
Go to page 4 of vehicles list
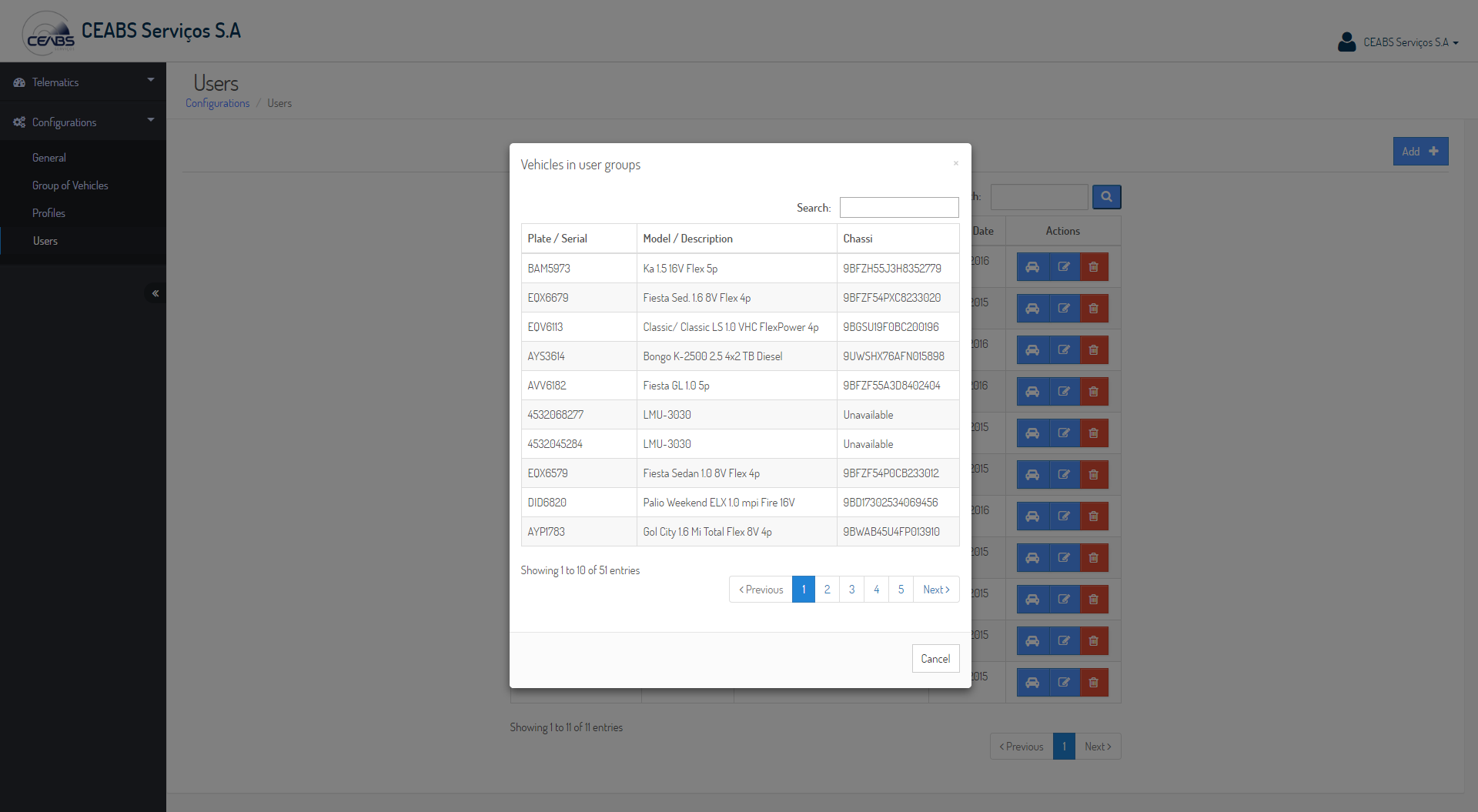pyautogui.click(x=877, y=590)
